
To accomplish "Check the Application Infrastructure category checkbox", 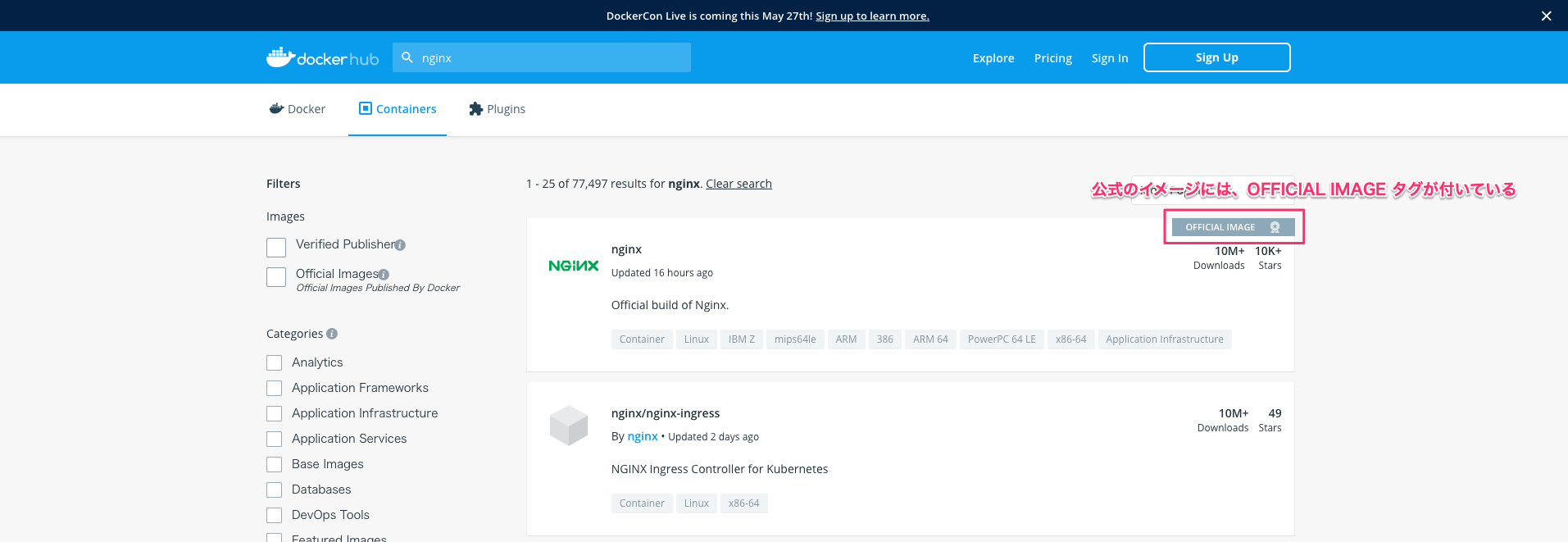I will (x=275, y=413).
